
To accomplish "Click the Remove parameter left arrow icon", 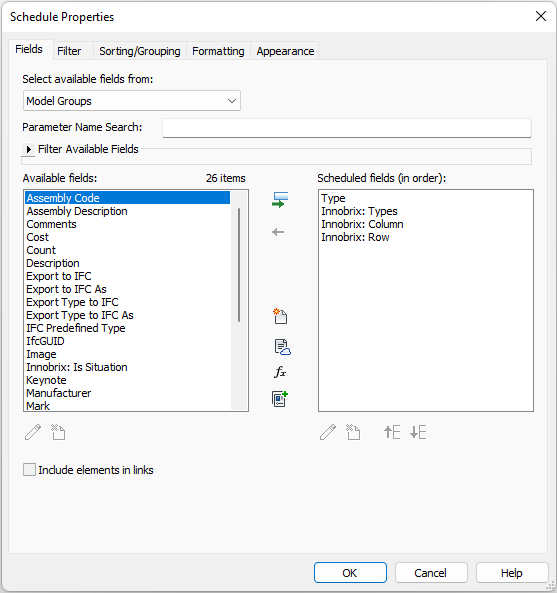I will (x=278, y=232).
